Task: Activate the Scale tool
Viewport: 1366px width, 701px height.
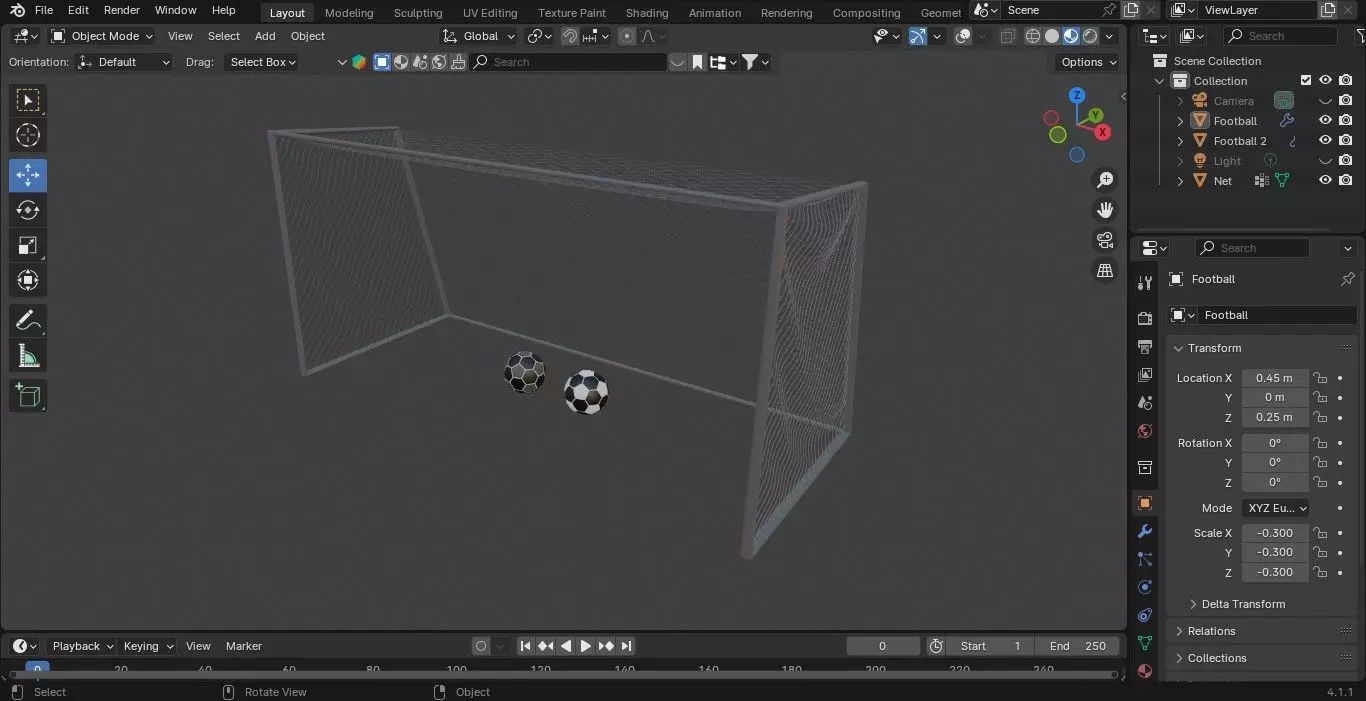Action: pyautogui.click(x=28, y=245)
